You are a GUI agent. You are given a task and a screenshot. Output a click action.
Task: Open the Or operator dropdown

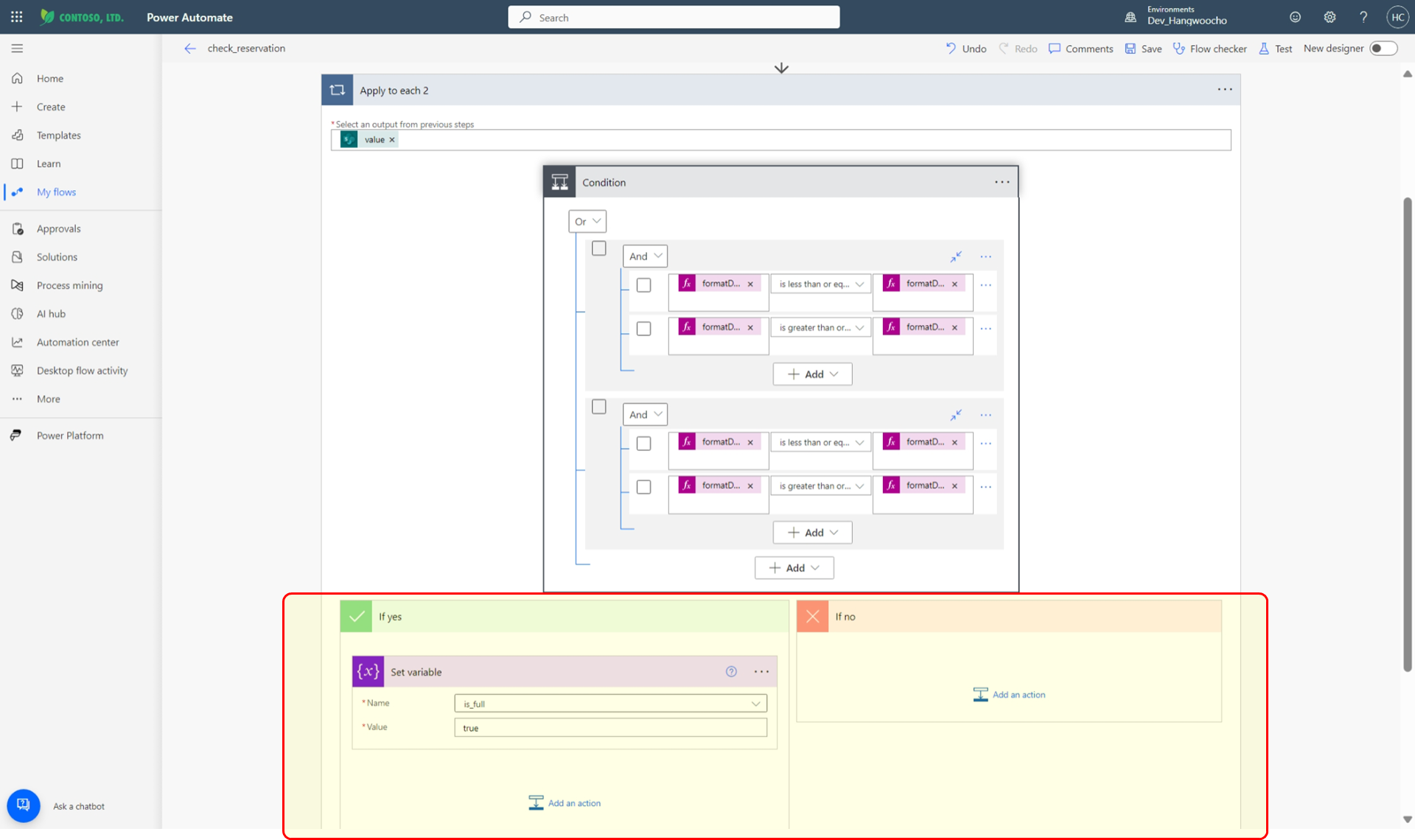587,221
